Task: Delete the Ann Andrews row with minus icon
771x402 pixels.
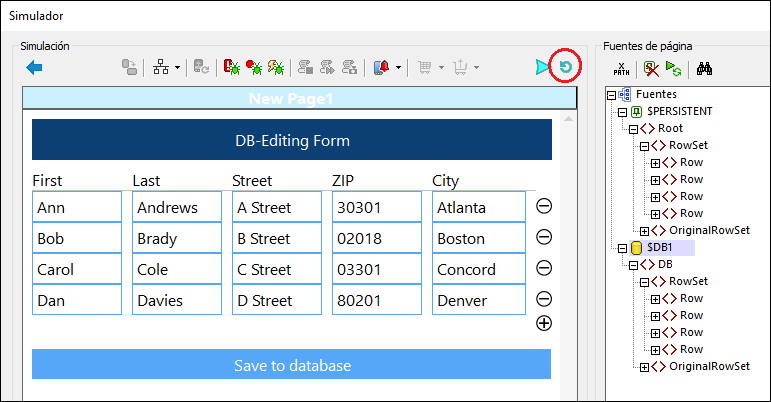Action: 544,207
